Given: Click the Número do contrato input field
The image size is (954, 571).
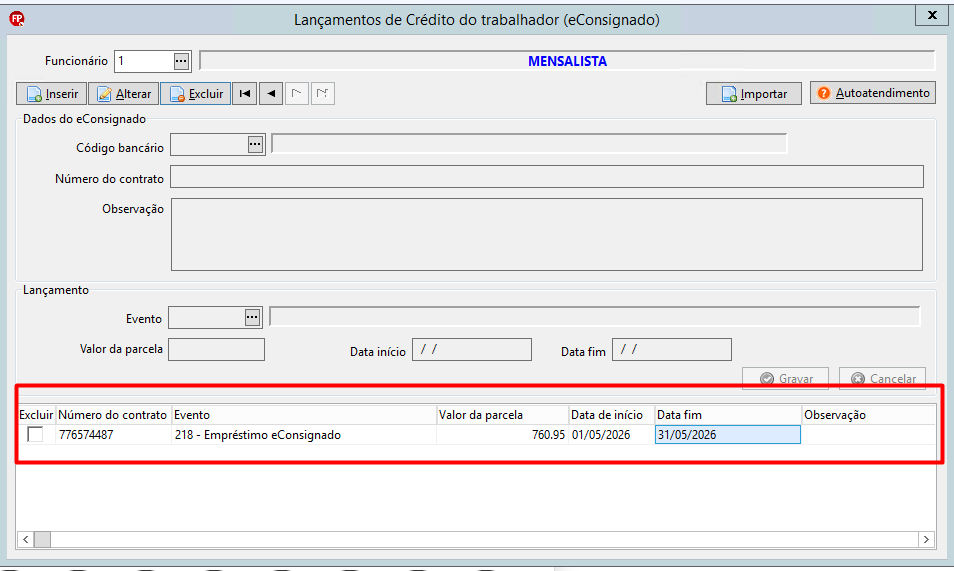Looking at the screenshot, I should tap(546, 177).
